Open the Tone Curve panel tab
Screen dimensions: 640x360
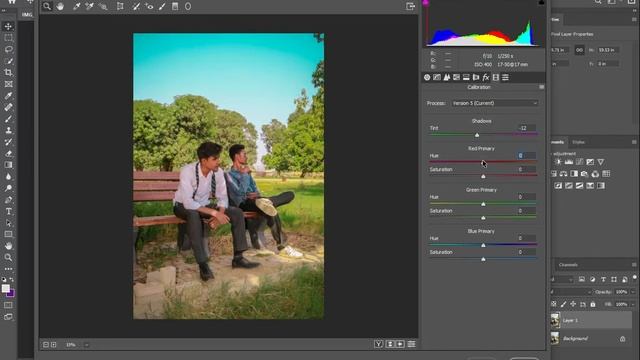[x=437, y=77]
